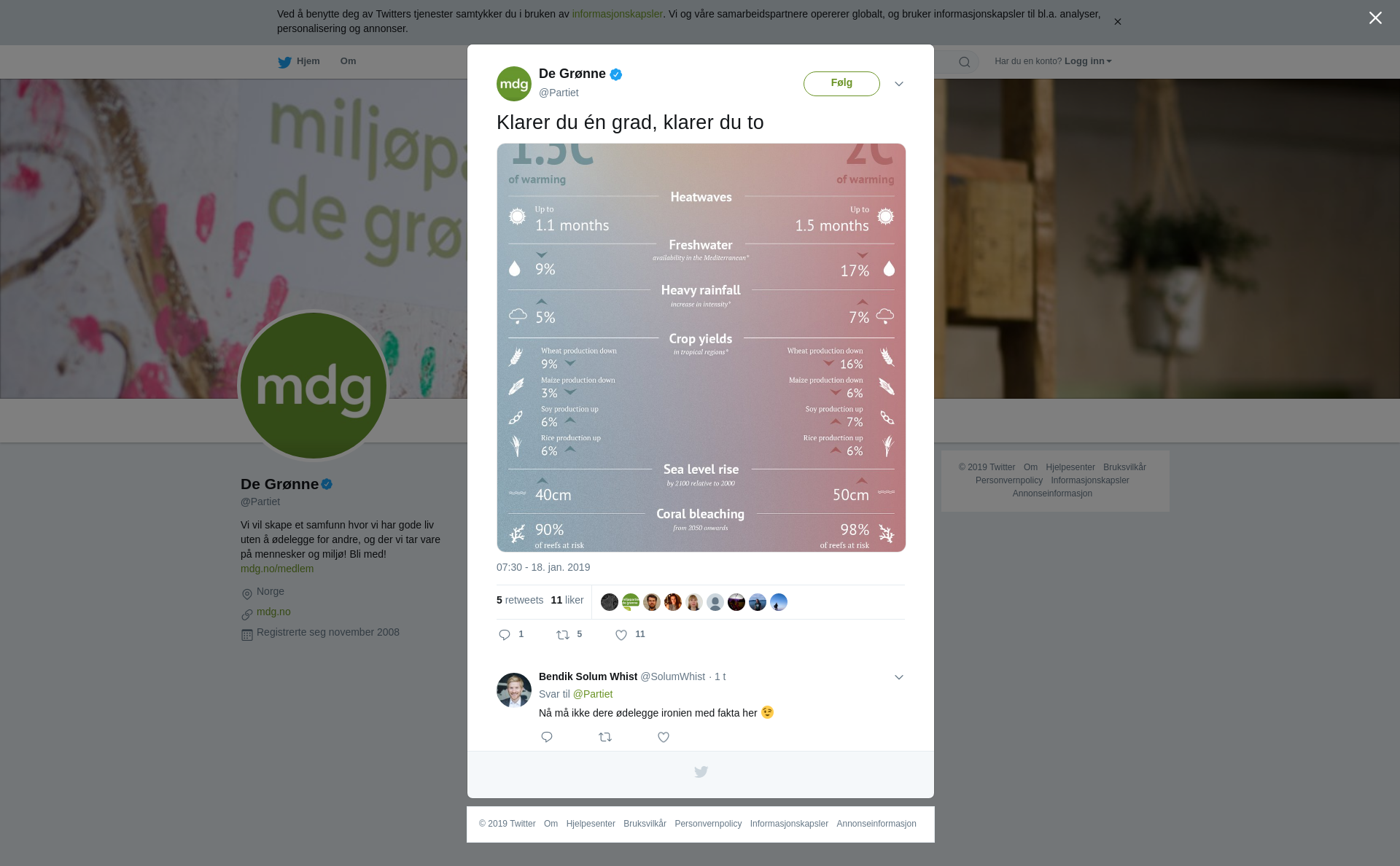Retweet Bendik Solum Whist's reply

click(605, 737)
